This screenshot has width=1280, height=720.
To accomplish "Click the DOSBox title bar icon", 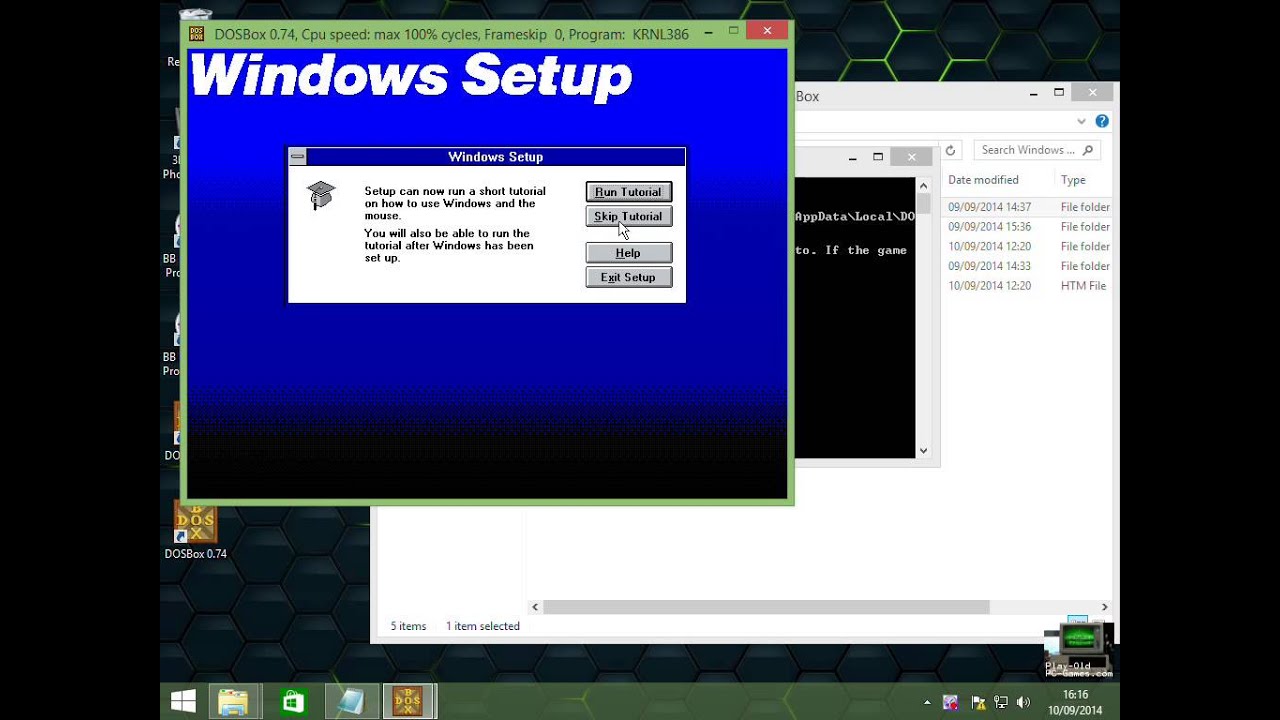I will pos(197,34).
